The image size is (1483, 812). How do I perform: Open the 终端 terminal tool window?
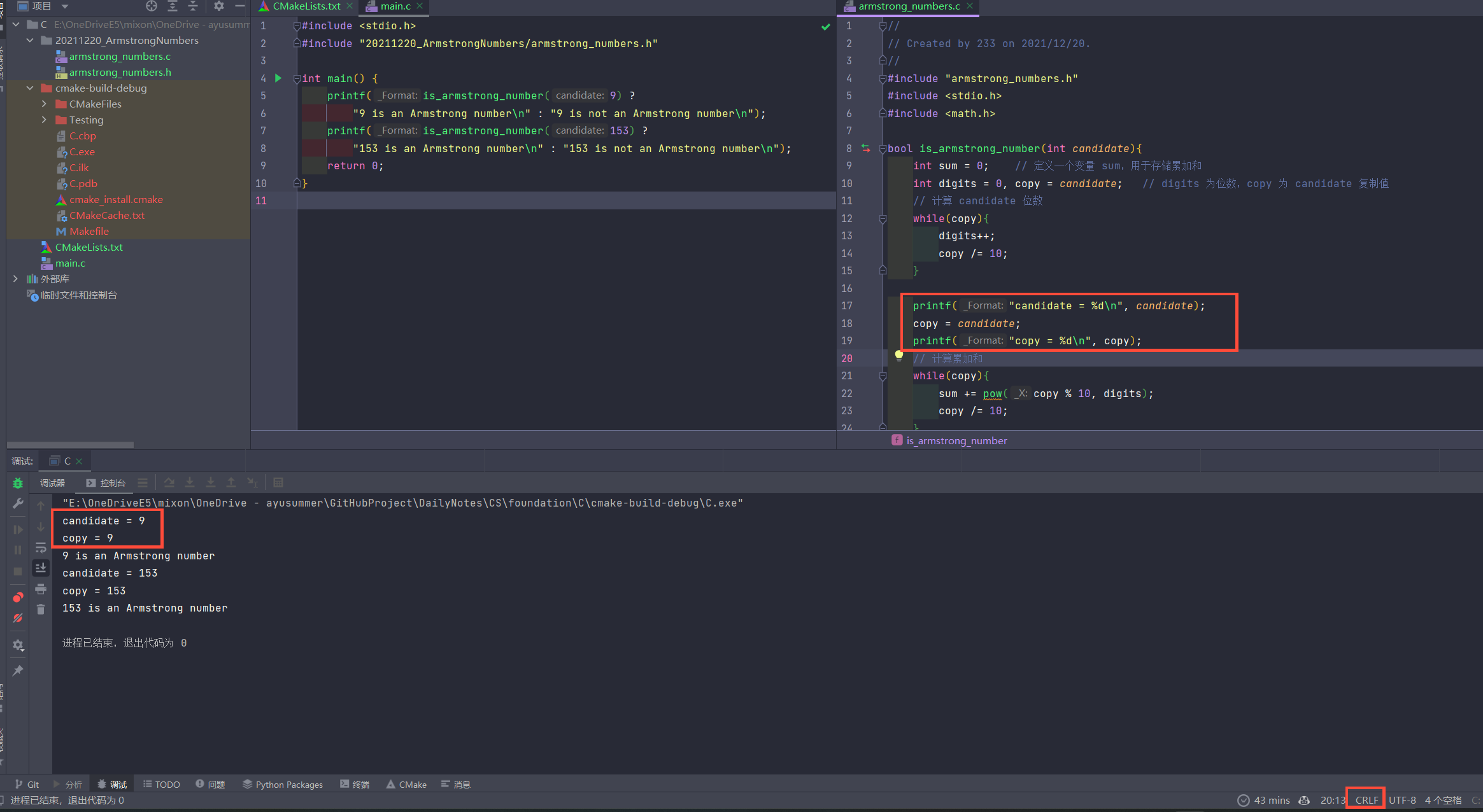[x=355, y=785]
